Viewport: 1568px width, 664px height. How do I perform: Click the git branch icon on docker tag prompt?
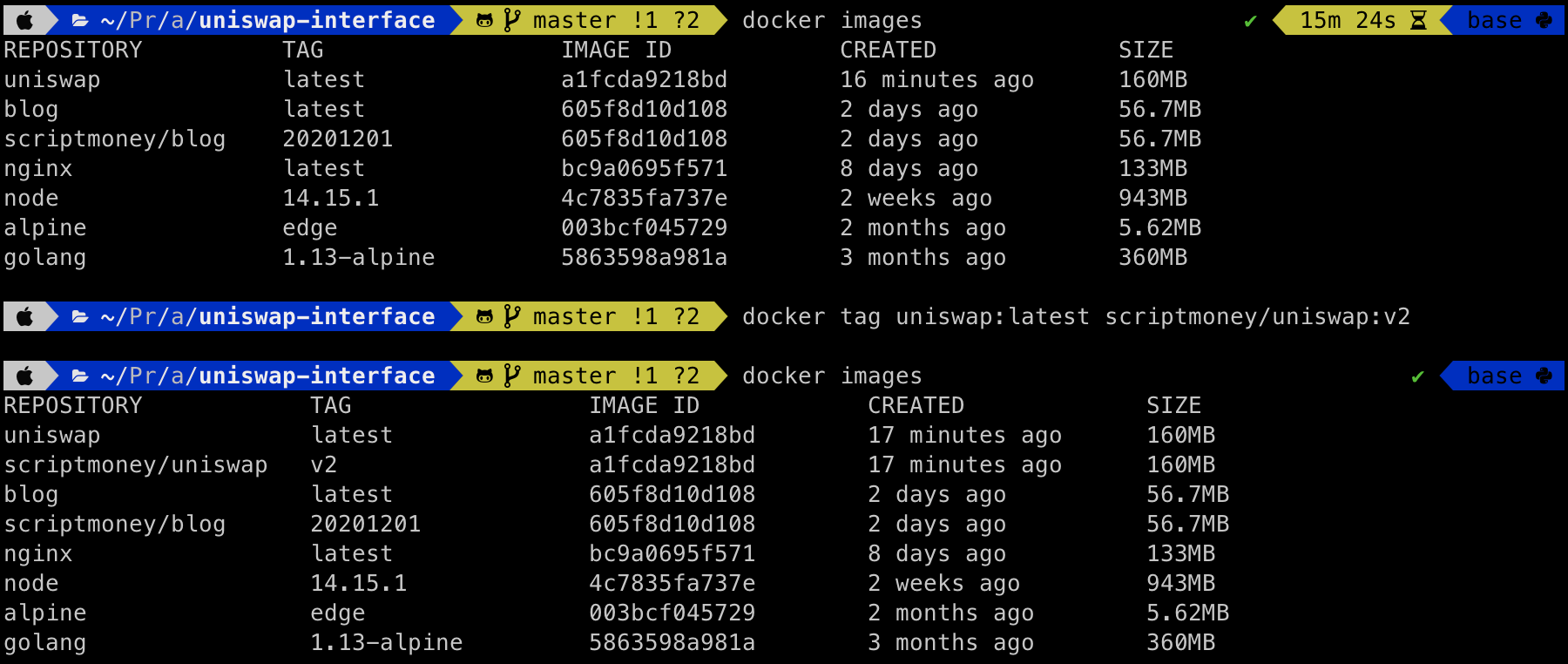click(512, 316)
